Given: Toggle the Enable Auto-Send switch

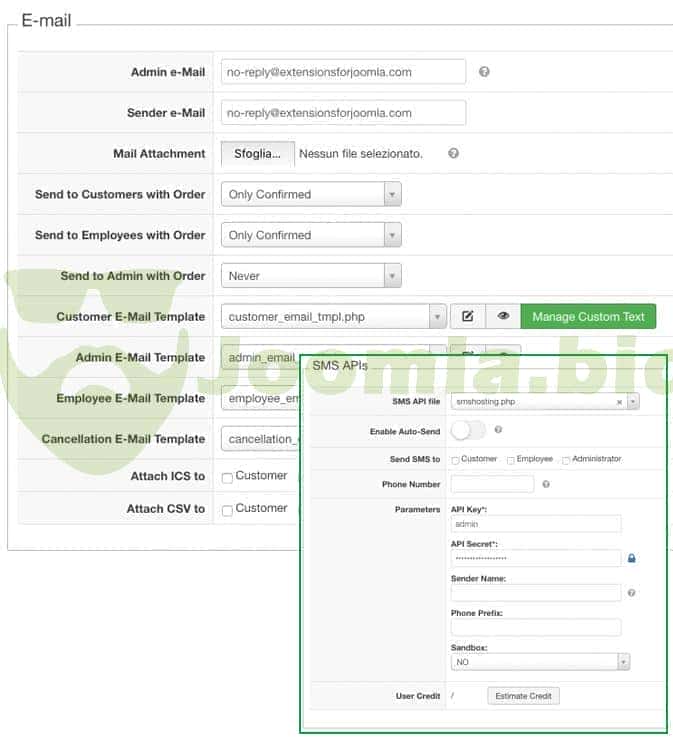Looking at the screenshot, I should pyautogui.click(x=468, y=430).
